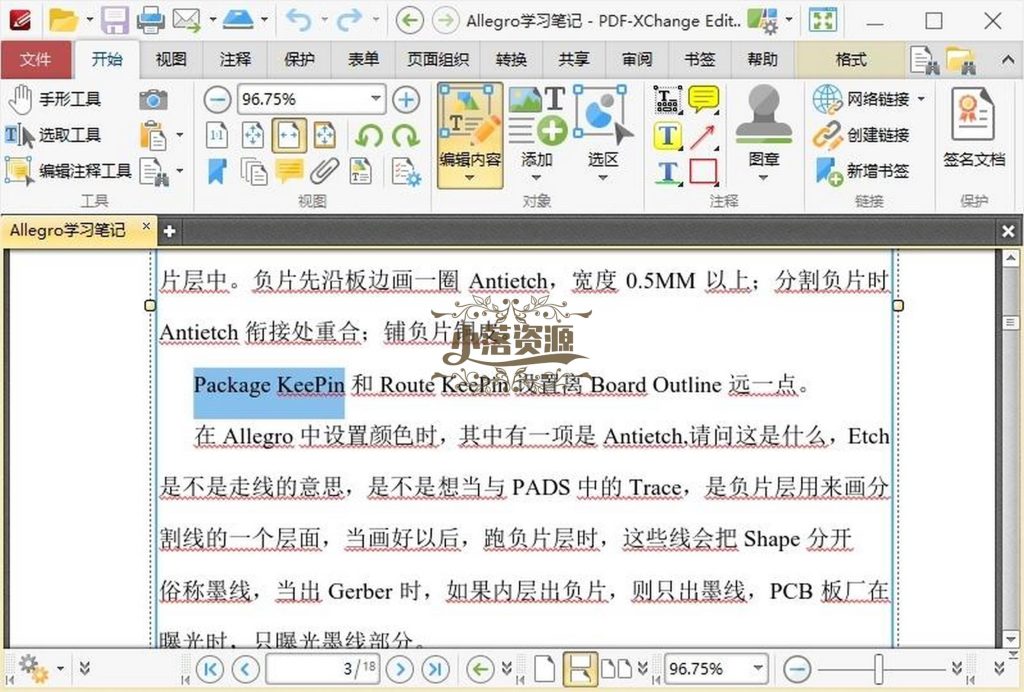The height and width of the screenshot is (692, 1024).
Task: Switch to the 注释 (Comment) tab
Action: pyautogui.click(x=236, y=59)
